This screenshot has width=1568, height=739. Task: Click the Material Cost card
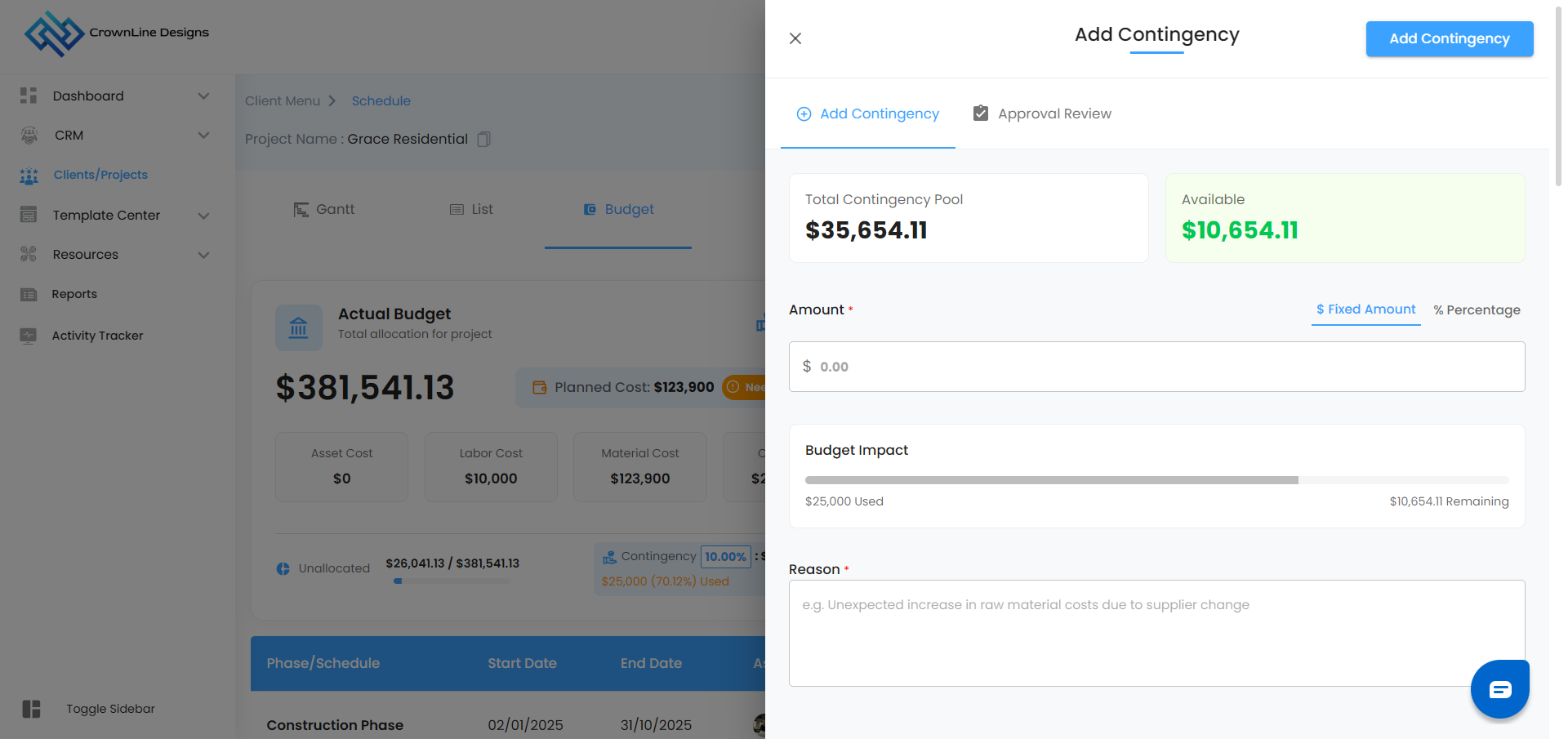click(640, 467)
